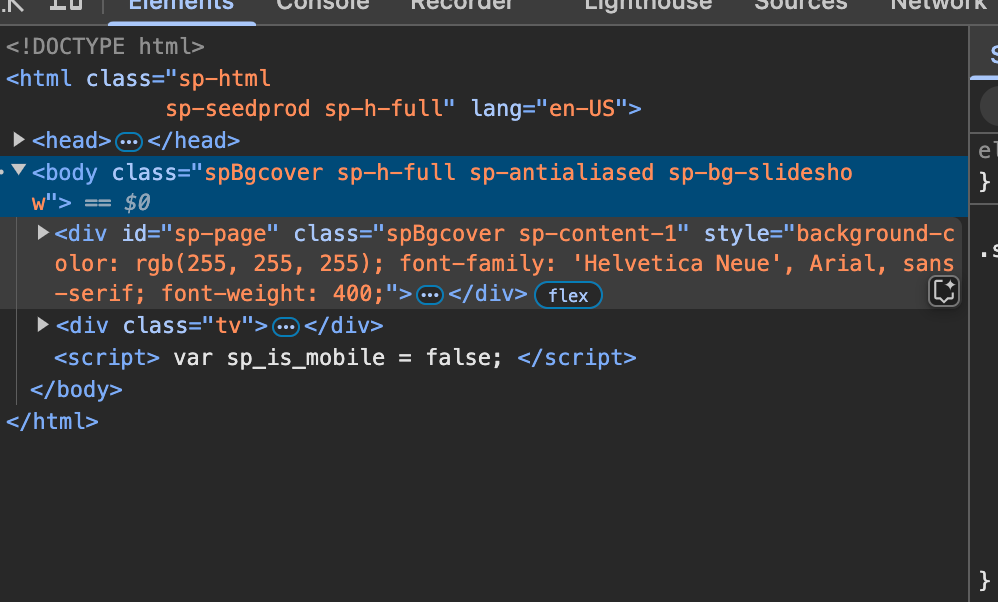The height and width of the screenshot is (602, 998).
Task: Toggle the flex badge overlay
Action: [568, 295]
